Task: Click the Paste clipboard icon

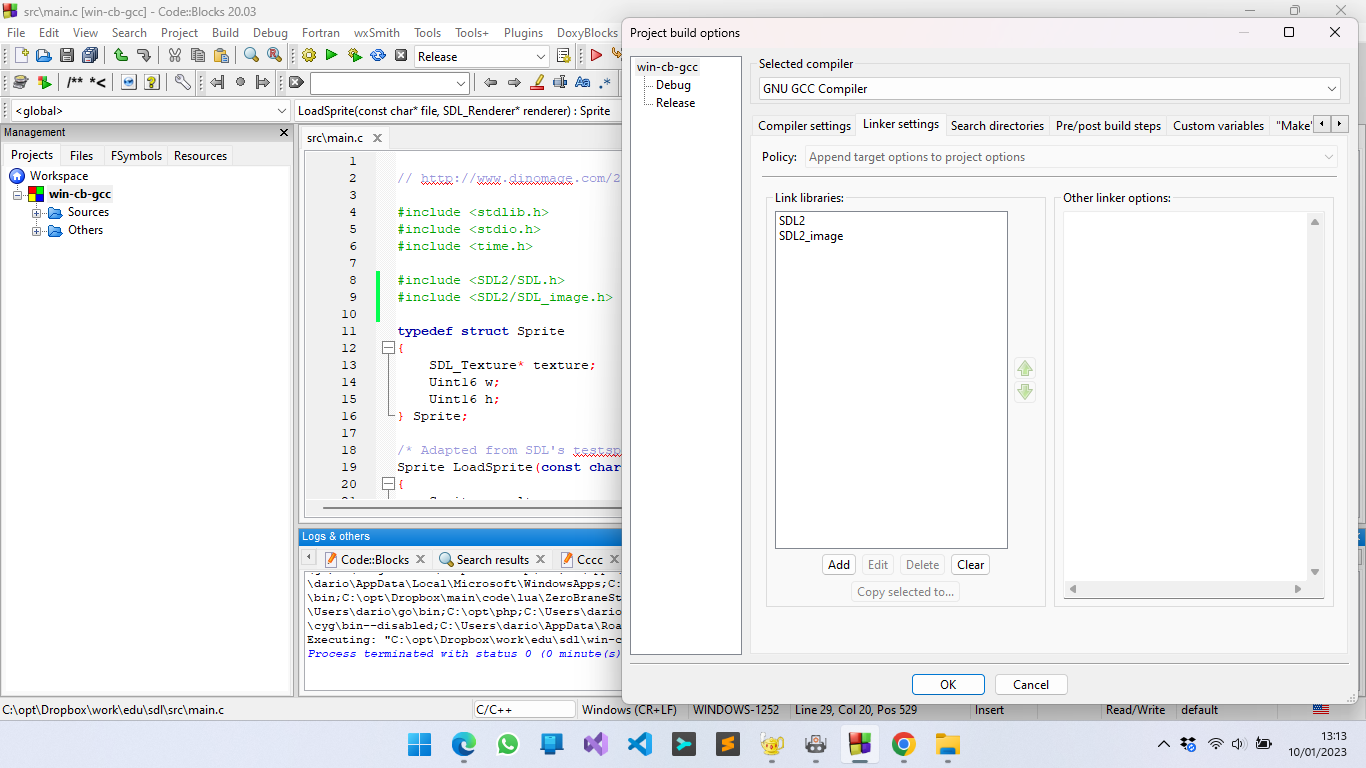Action: (221, 56)
